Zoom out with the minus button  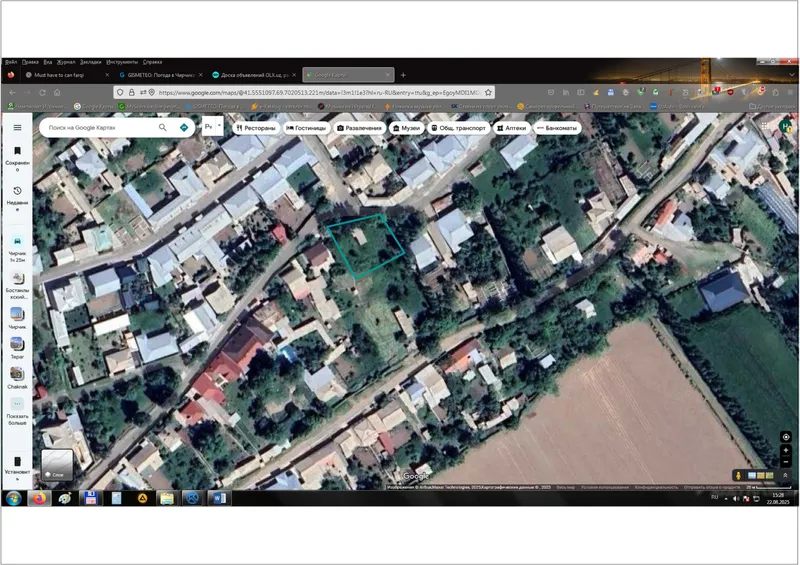point(786,462)
